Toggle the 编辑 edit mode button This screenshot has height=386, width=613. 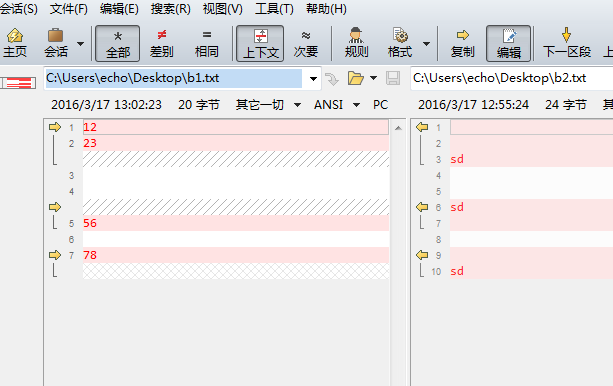[x=508, y=43]
